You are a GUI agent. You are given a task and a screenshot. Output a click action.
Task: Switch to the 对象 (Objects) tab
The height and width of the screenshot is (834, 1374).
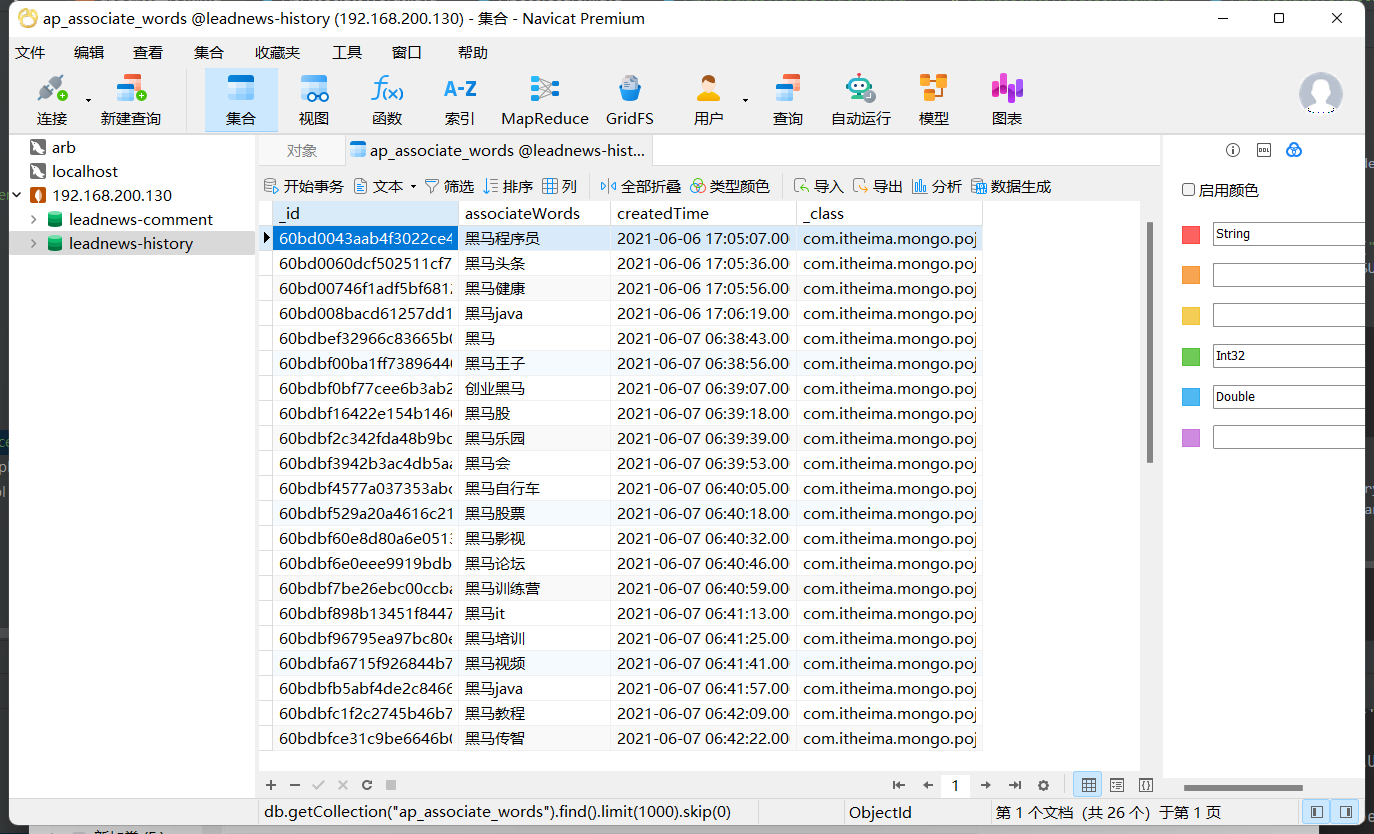pos(301,151)
